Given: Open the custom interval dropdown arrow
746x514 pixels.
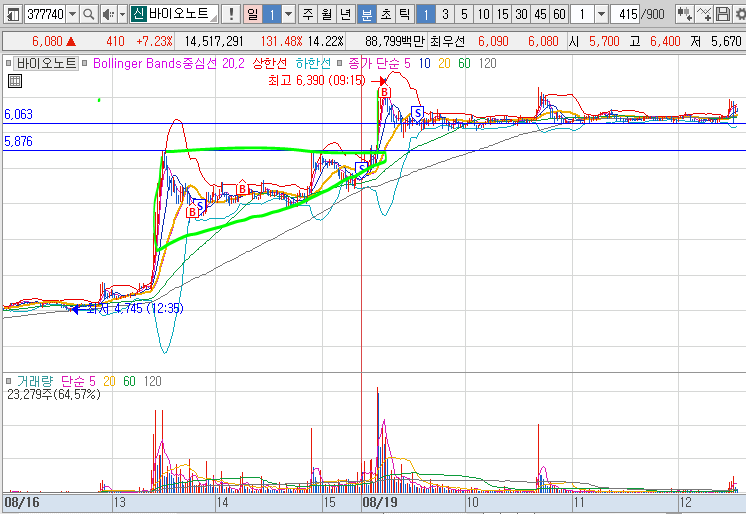Looking at the screenshot, I should (601, 14).
